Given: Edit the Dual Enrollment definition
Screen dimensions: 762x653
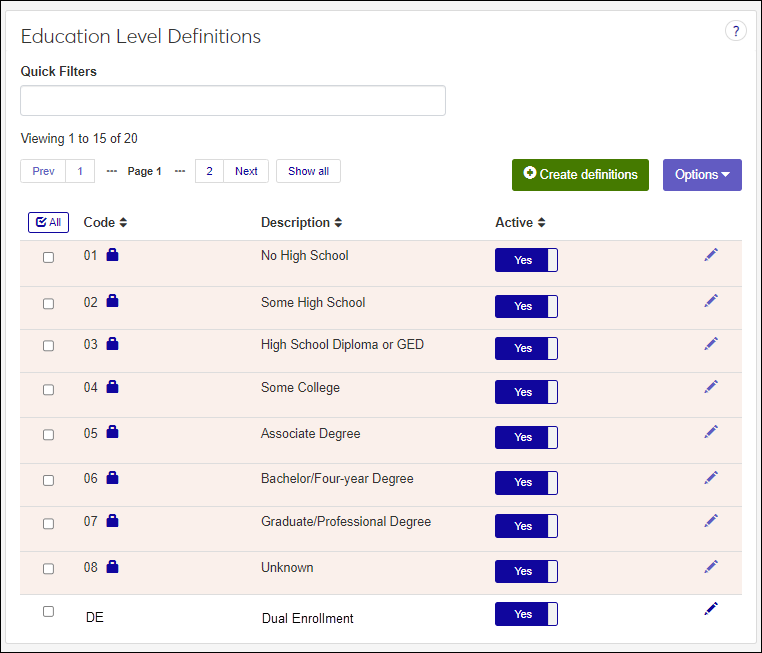Looking at the screenshot, I should (x=711, y=609).
